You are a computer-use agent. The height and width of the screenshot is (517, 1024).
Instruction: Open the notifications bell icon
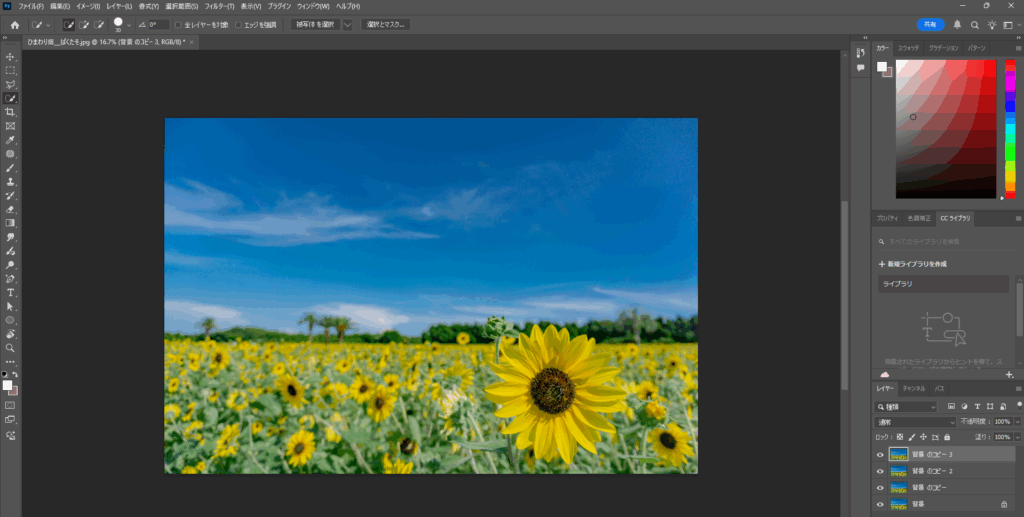(957, 24)
